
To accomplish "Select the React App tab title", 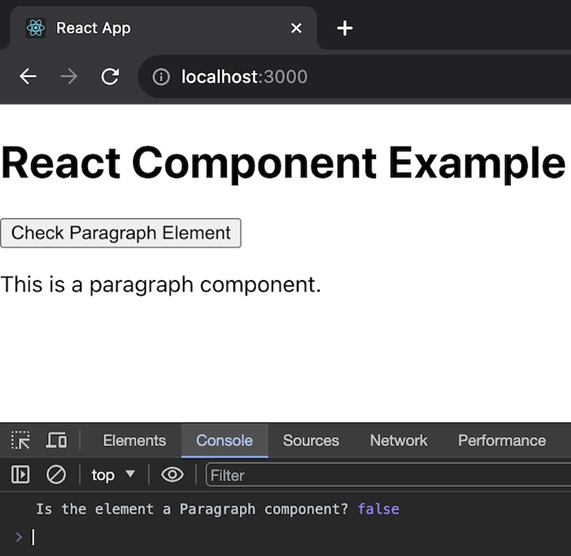I will click(x=94, y=28).
